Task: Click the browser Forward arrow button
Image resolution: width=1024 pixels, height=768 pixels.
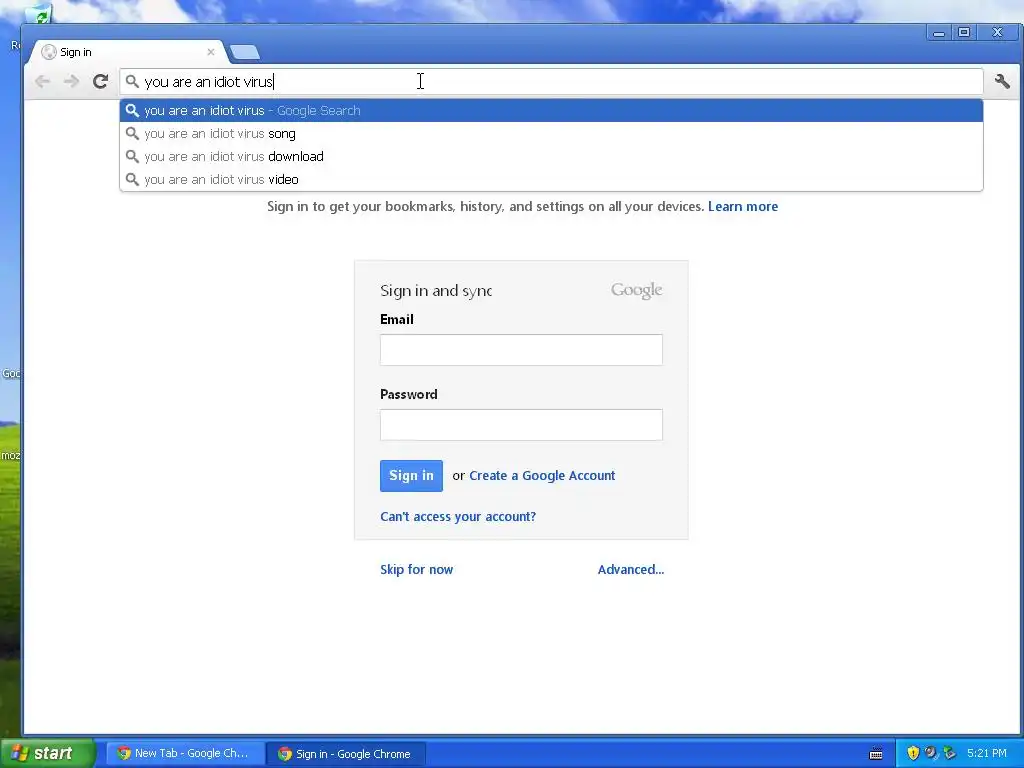Action: pos(71,82)
